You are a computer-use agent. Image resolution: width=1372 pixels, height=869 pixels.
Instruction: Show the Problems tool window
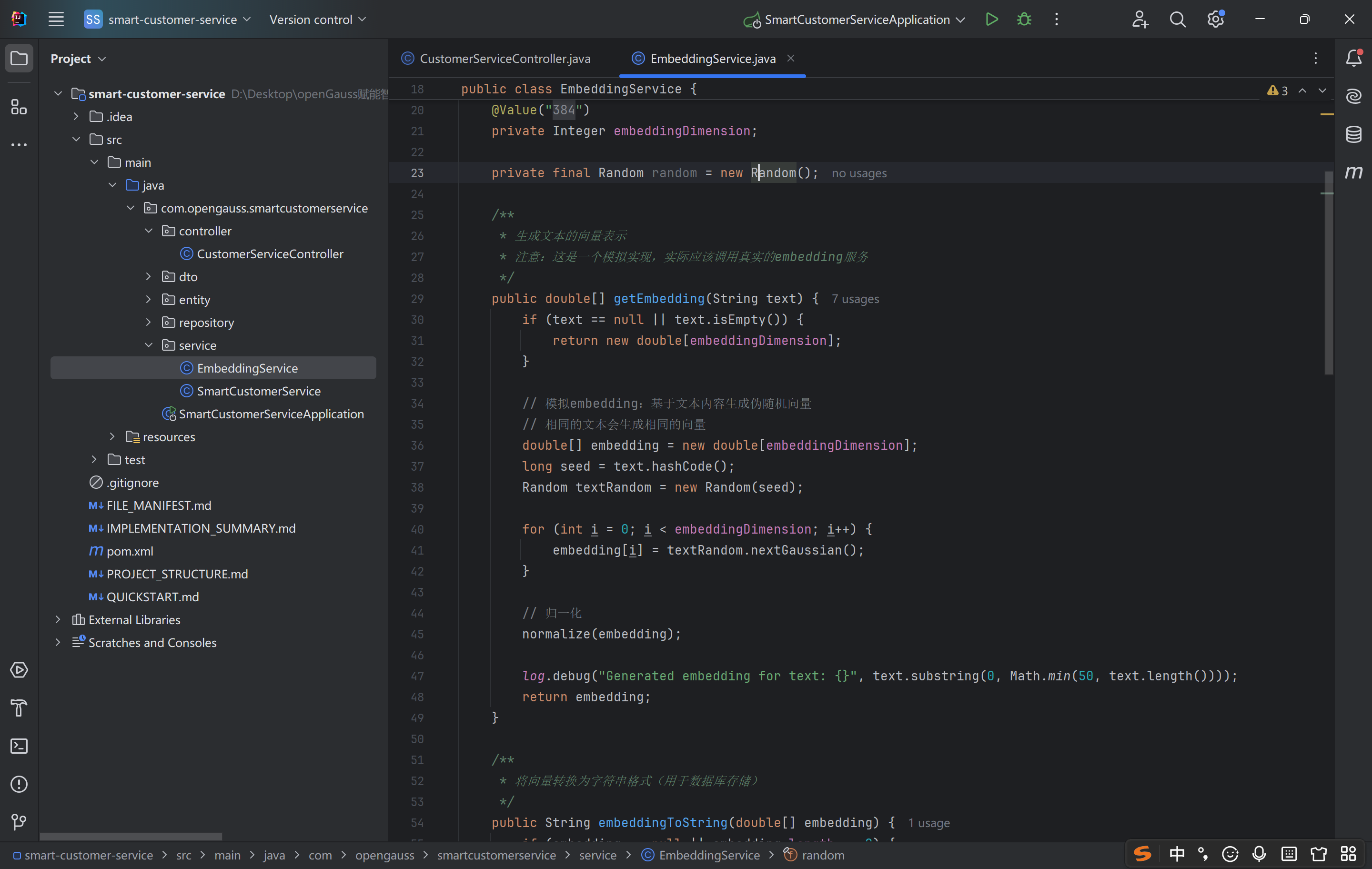pos(19,784)
